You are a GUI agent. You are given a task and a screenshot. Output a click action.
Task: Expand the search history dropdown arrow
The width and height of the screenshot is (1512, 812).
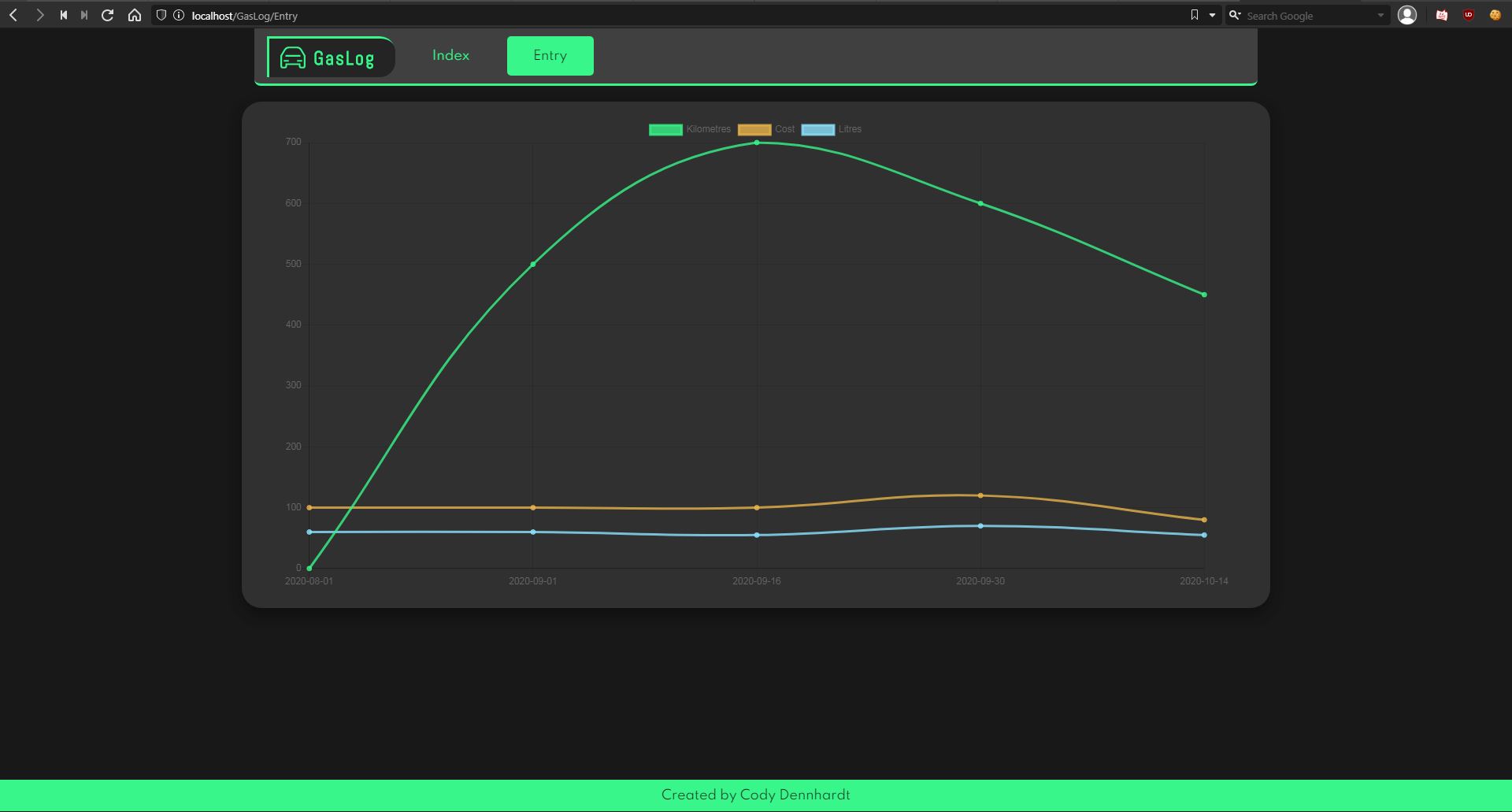click(1380, 15)
